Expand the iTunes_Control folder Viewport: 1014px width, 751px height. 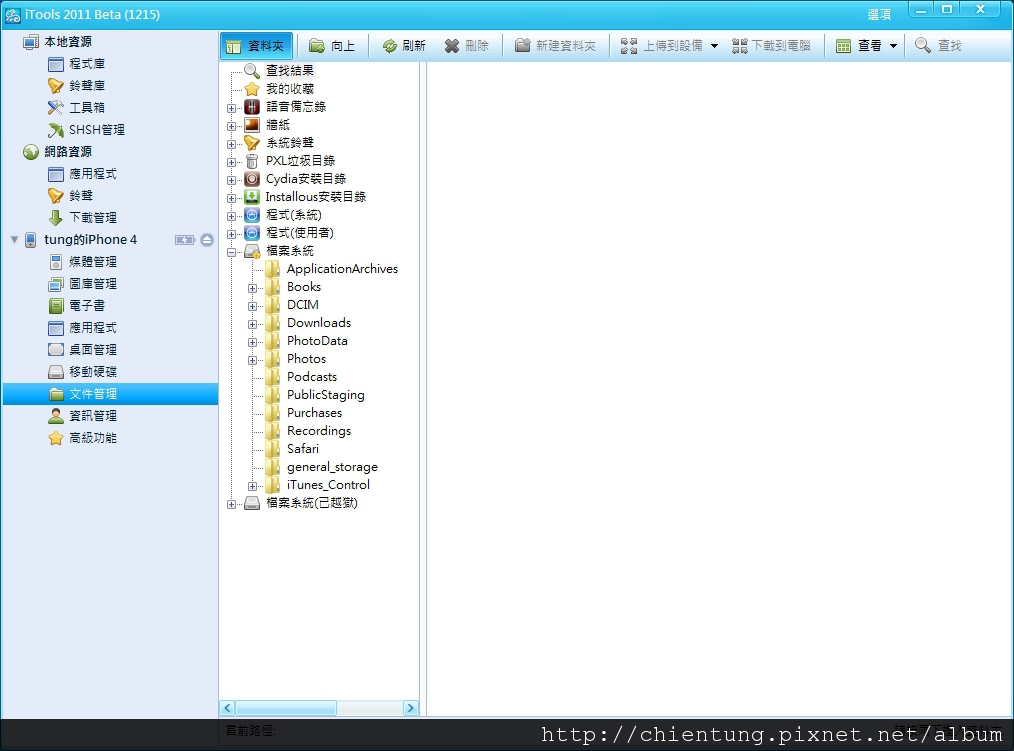(252, 486)
